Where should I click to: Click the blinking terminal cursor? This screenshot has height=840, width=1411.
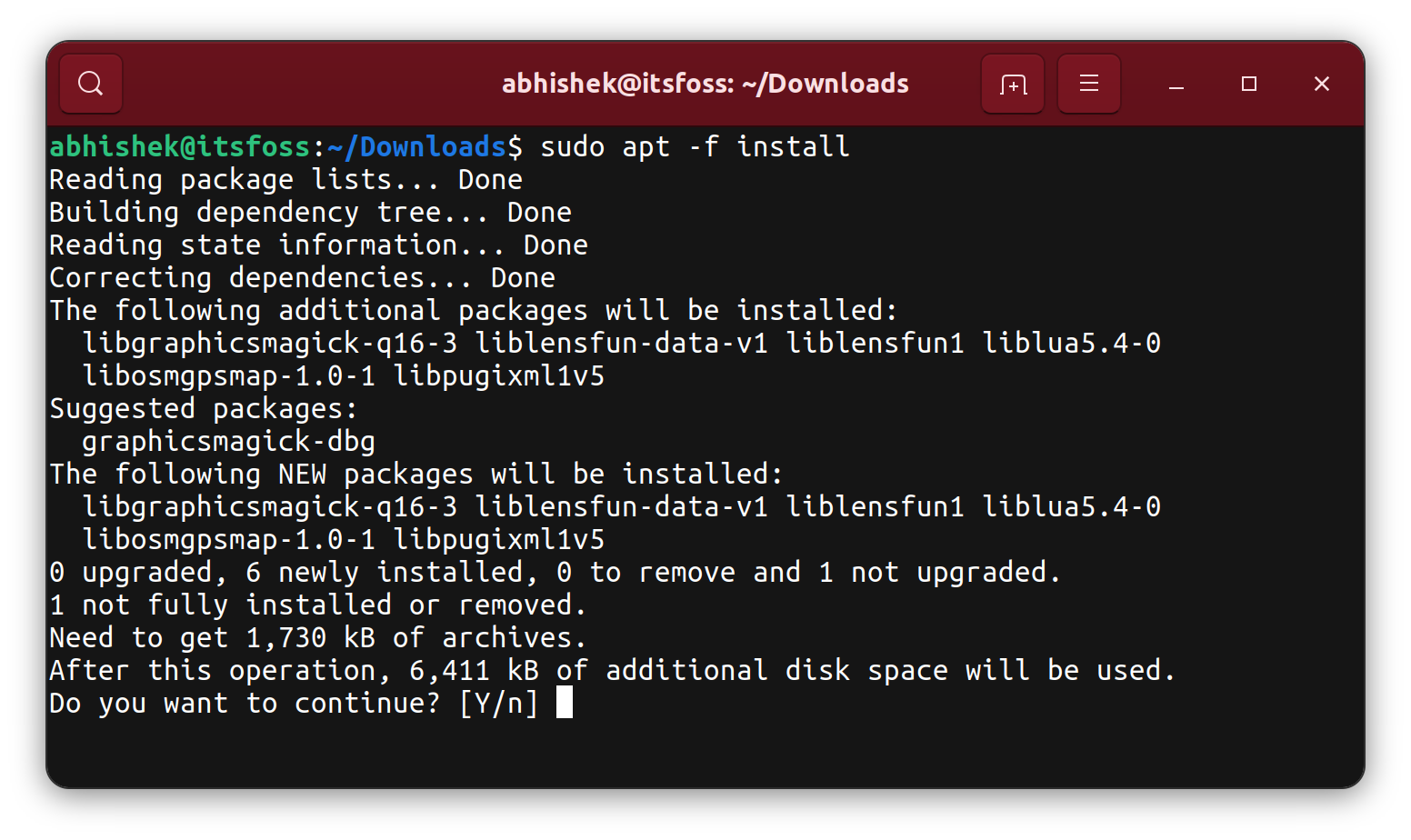pos(565,703)
